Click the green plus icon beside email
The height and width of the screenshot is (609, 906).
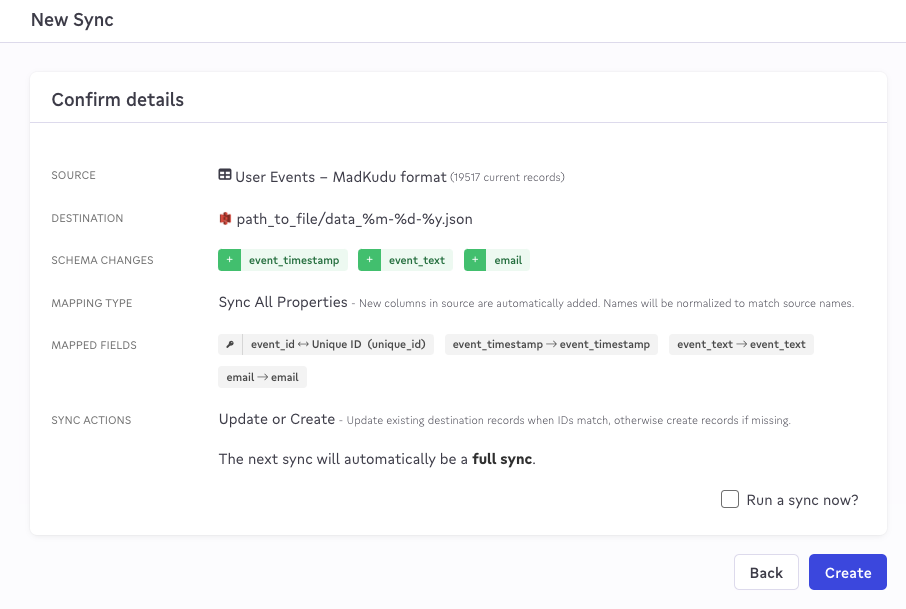coord(475,260)
